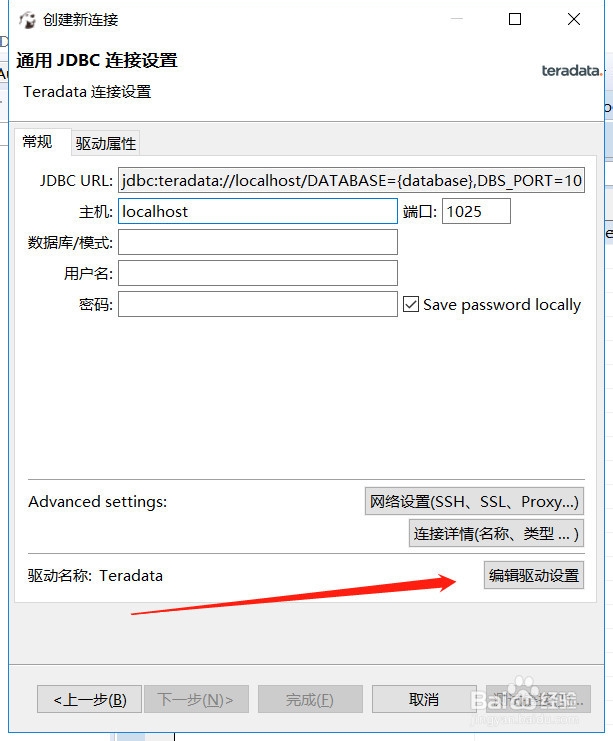Image resolution: width=613 pixels, height=741 pixels.
Task: Click the 端口 field showing 1025
Action: point(476,211)
